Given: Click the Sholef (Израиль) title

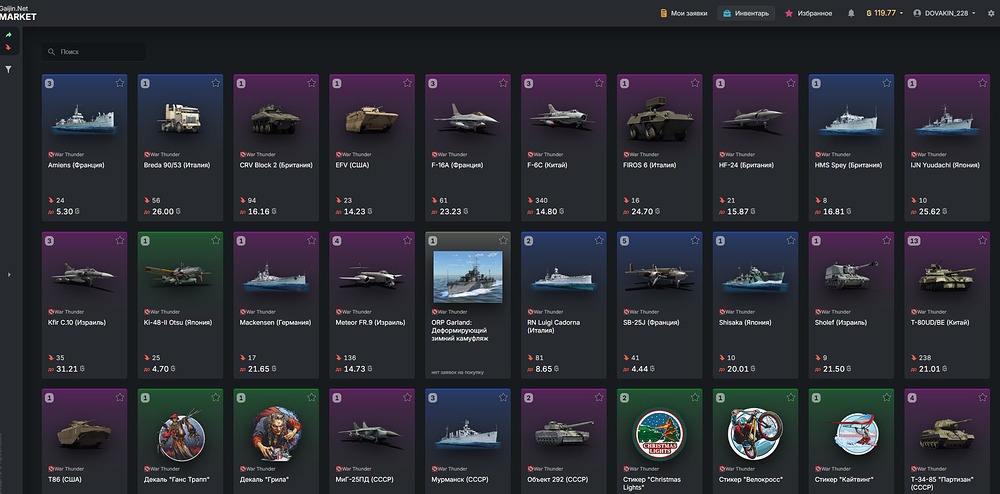Looking at the screenshot, I should click(x=842, y=323).
